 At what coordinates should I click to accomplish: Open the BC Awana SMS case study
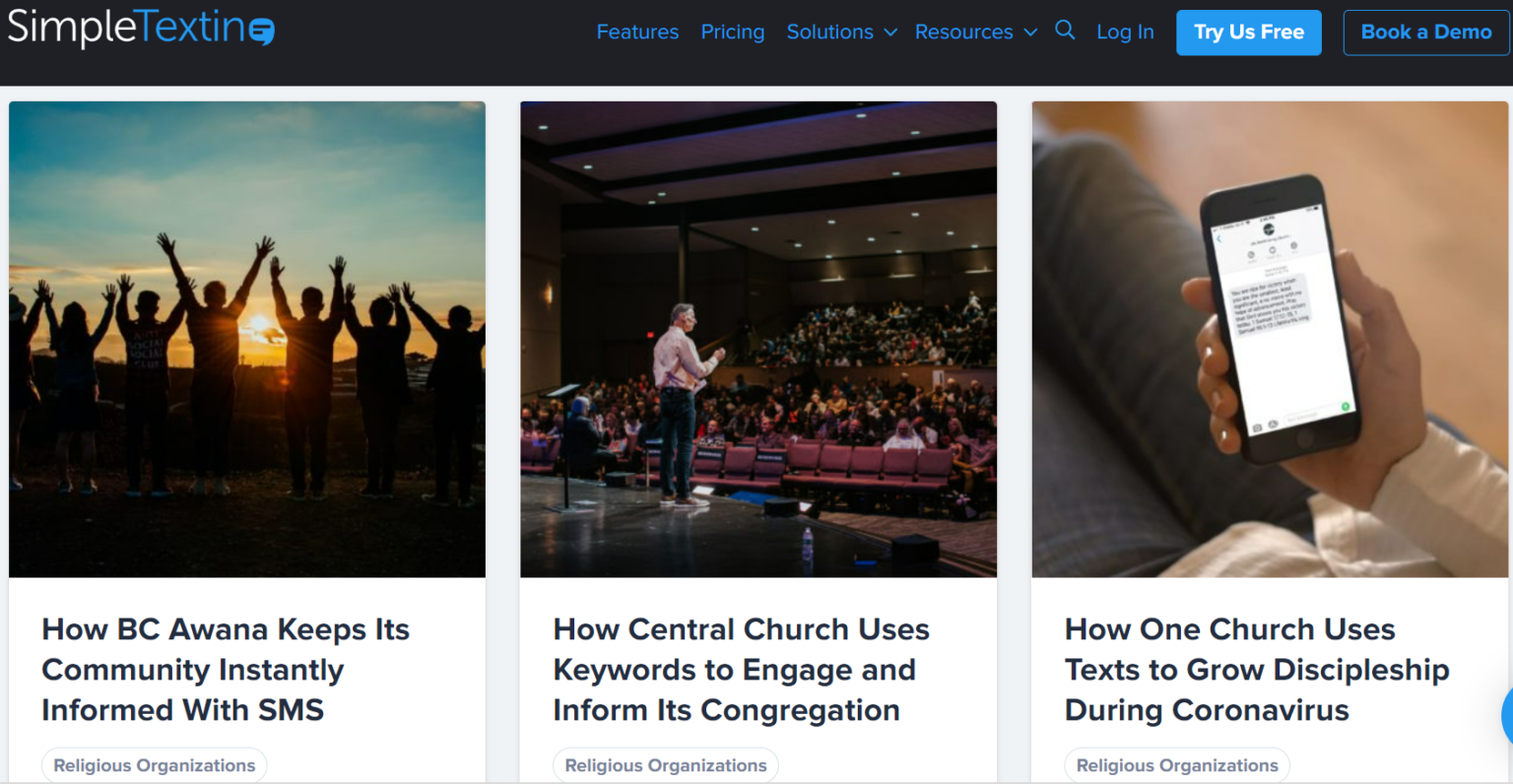pos(225,670)
